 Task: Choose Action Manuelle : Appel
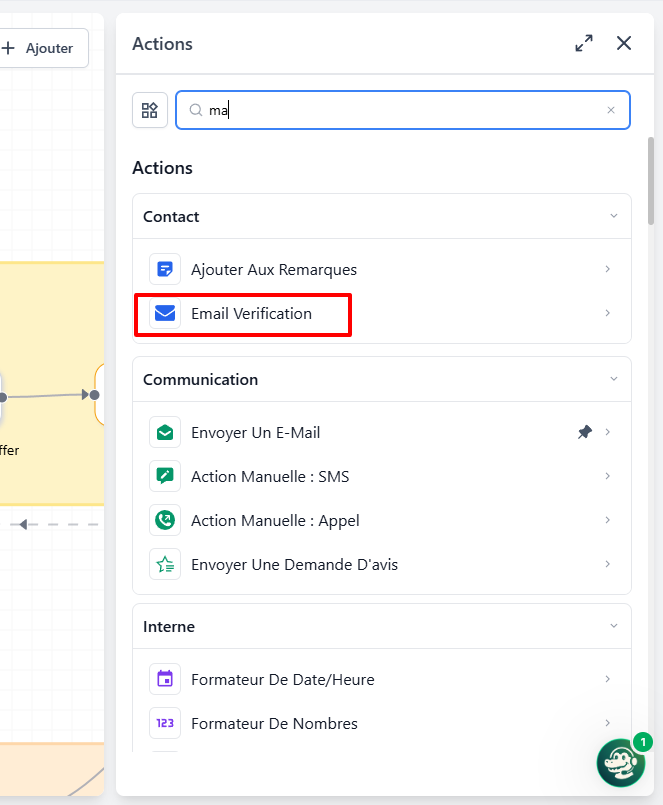click(x=382, y=520)
